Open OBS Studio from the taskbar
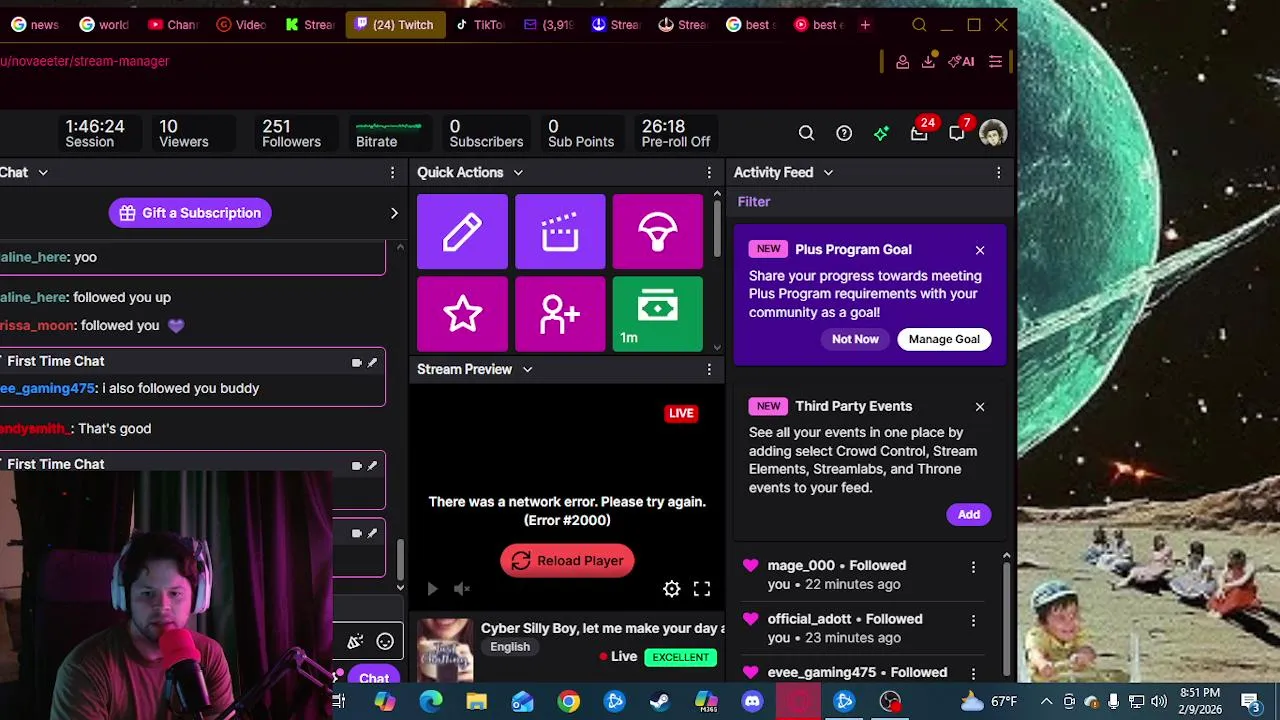Image resolution: width=1280 pixels, height=720 pixels. (890, 702)
